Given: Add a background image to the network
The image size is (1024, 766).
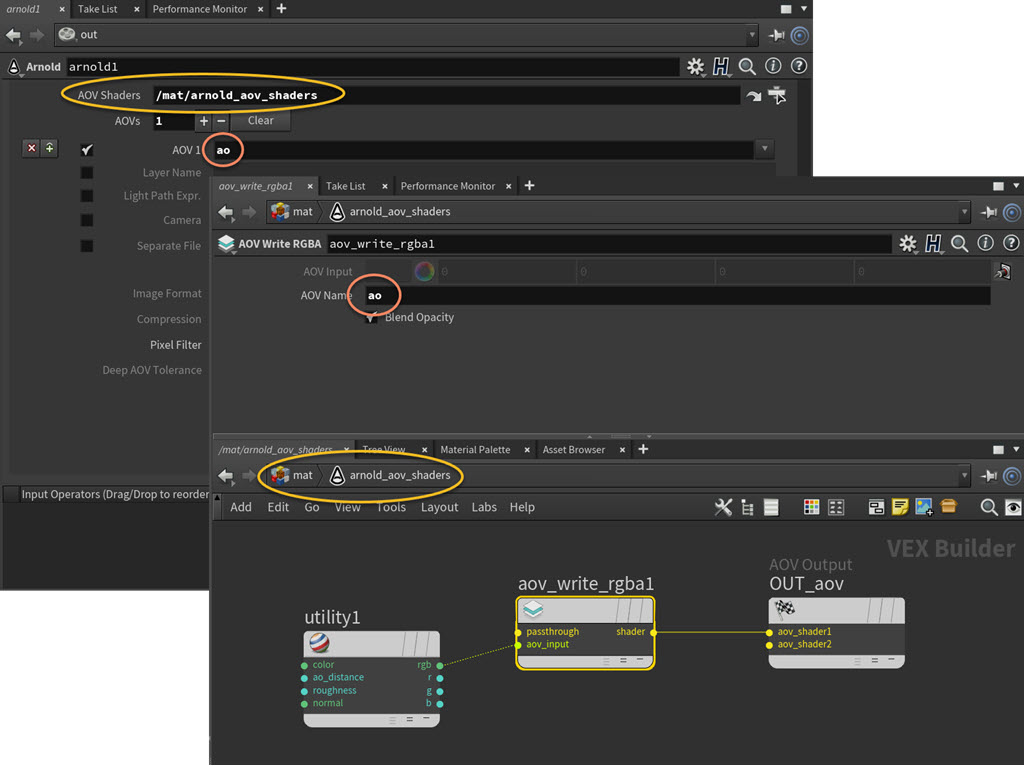Looking at the screenshot, I should 924,507.
